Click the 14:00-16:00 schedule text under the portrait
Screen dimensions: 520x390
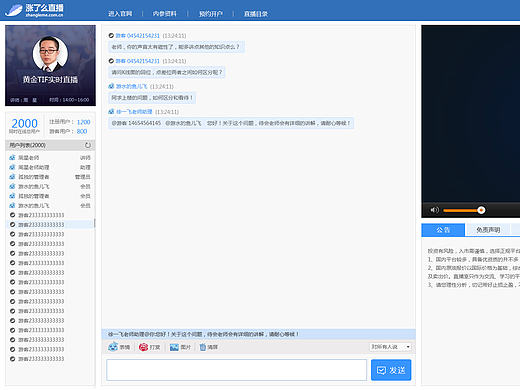point(69,100)
